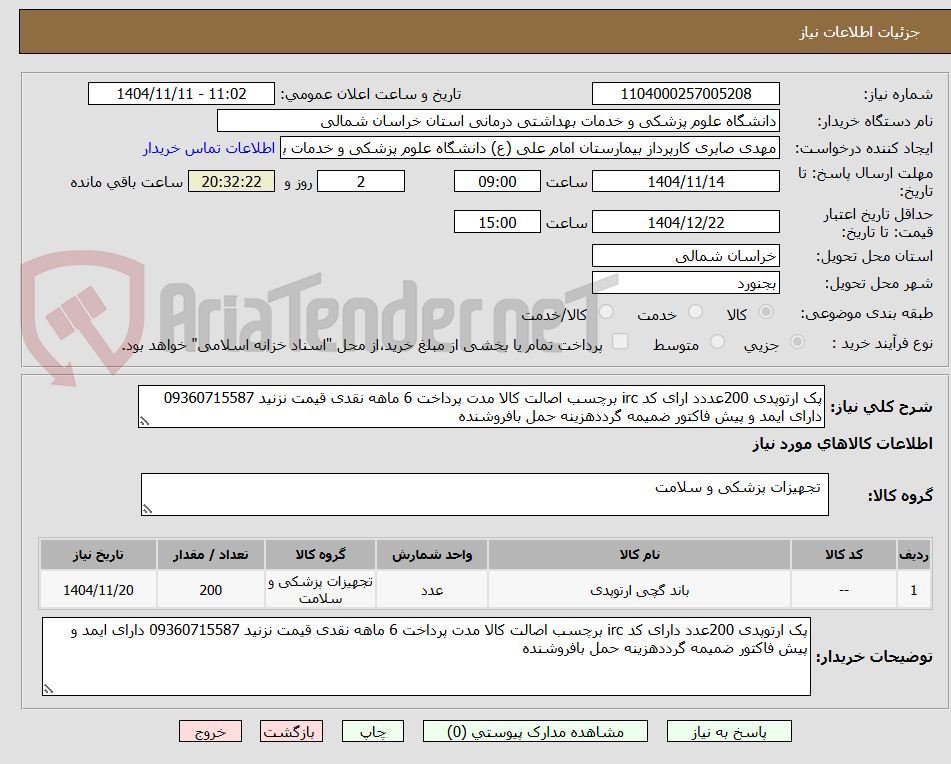Open اطلاعات تماس خریدار link
The width and height of the screenshot is (951, 764).
coord(209,149)
